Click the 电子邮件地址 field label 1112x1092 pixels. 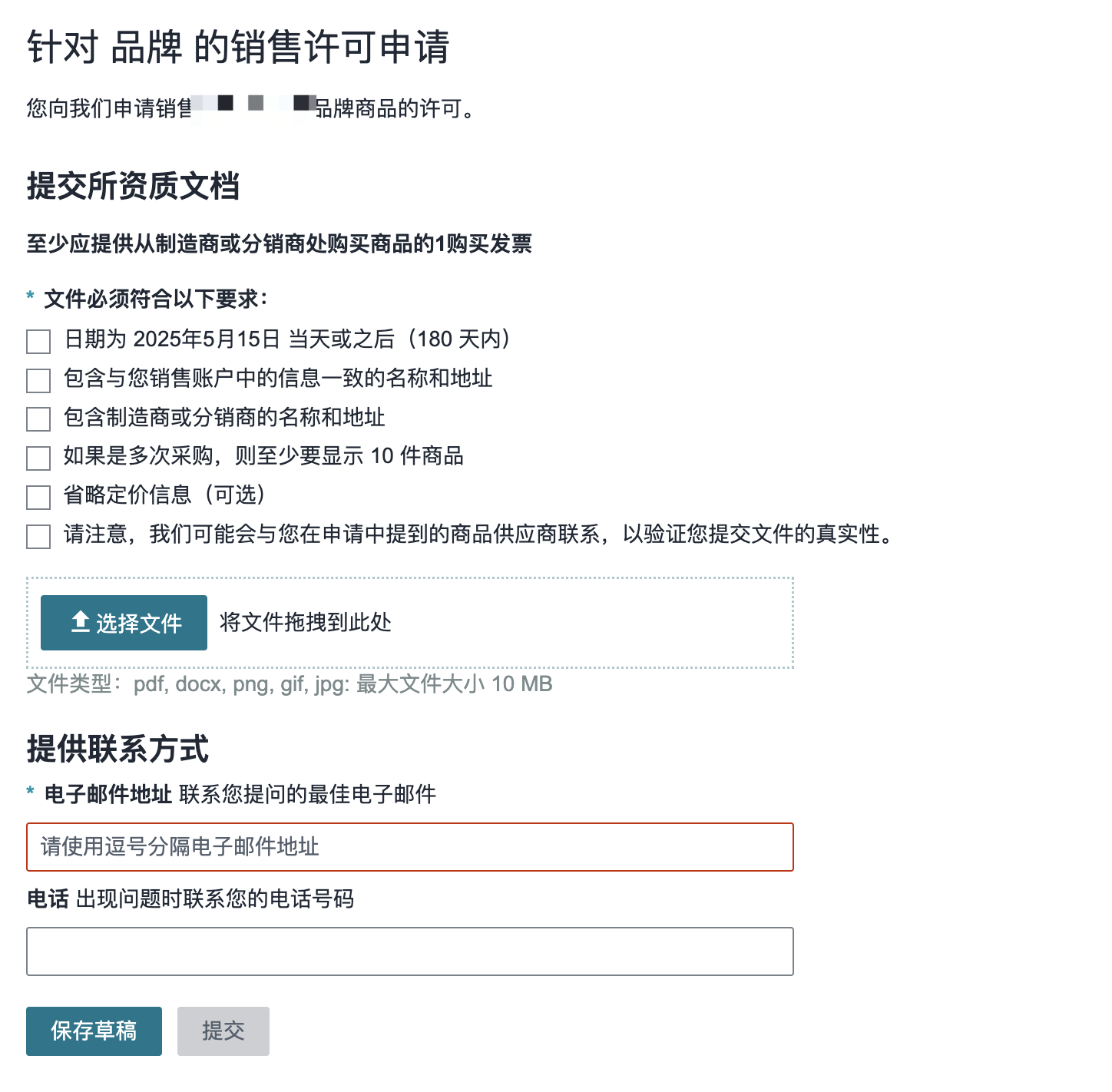(x=108, y=794)
